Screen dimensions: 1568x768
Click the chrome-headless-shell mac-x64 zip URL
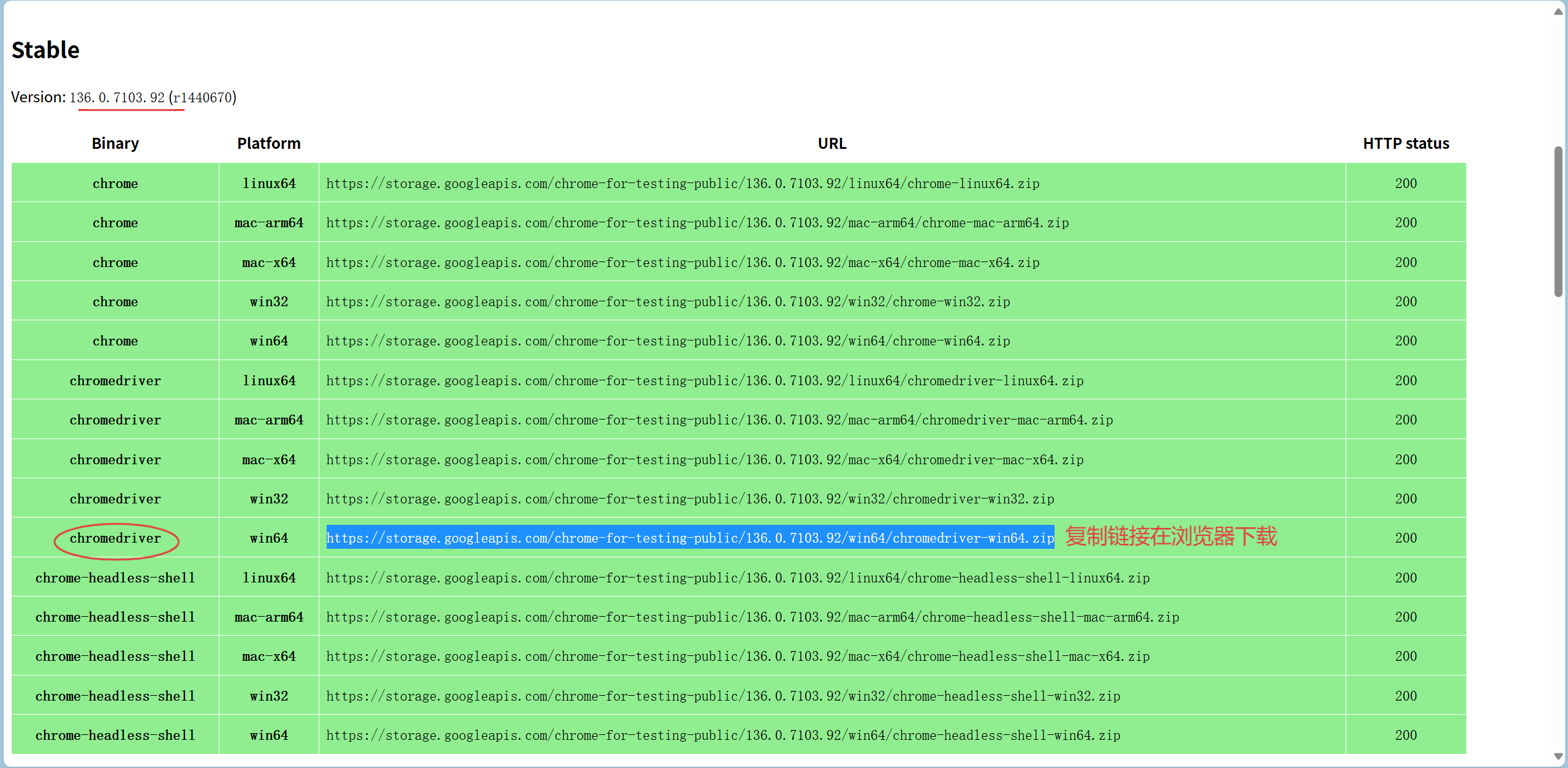(737, 656)
